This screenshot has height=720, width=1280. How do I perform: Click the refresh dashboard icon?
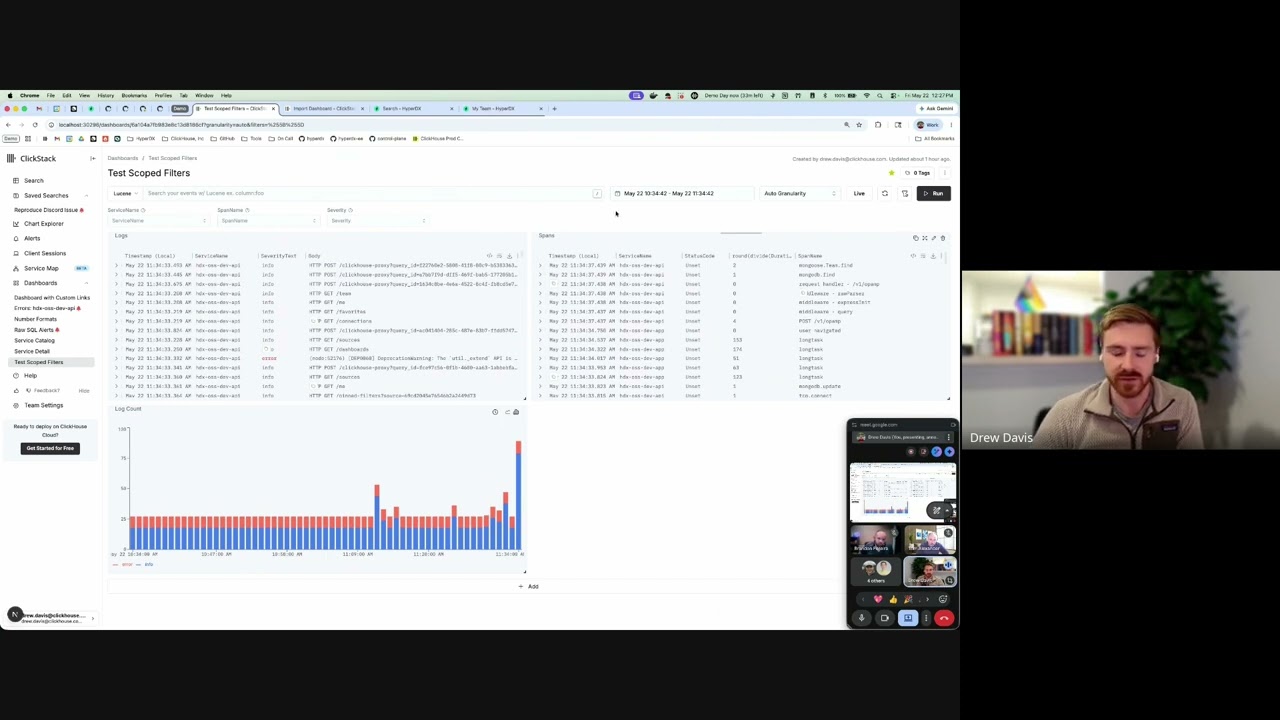click(x=884, y=193)
